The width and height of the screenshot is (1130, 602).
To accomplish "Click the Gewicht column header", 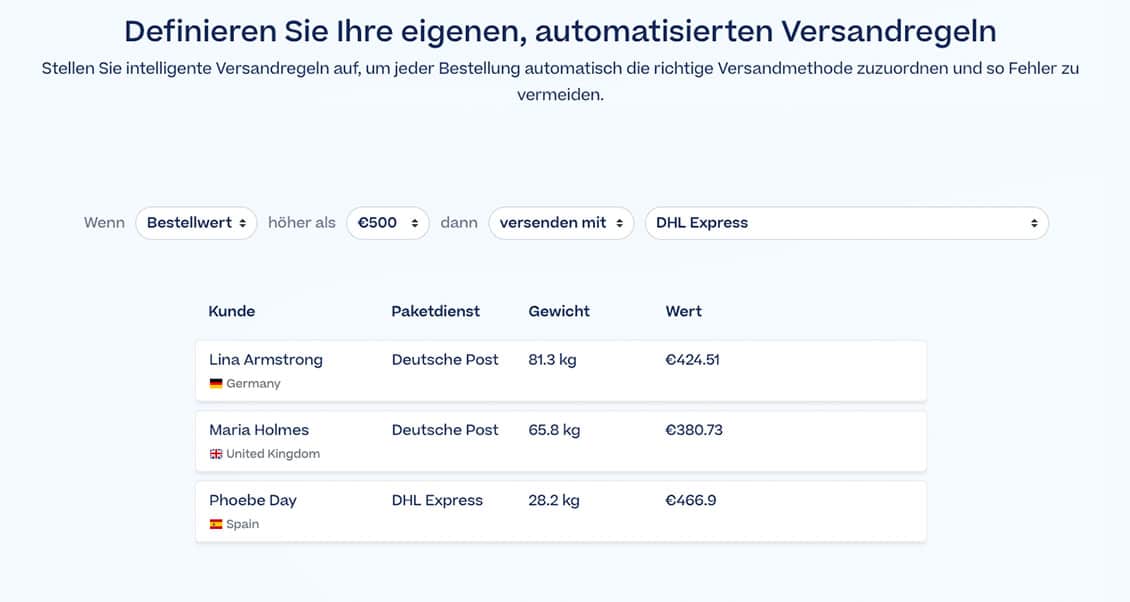I will click(559, 311).
